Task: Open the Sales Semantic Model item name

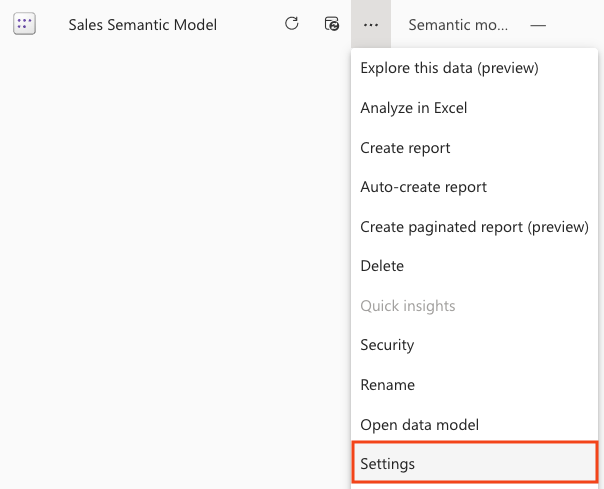Action: point(143,25)
